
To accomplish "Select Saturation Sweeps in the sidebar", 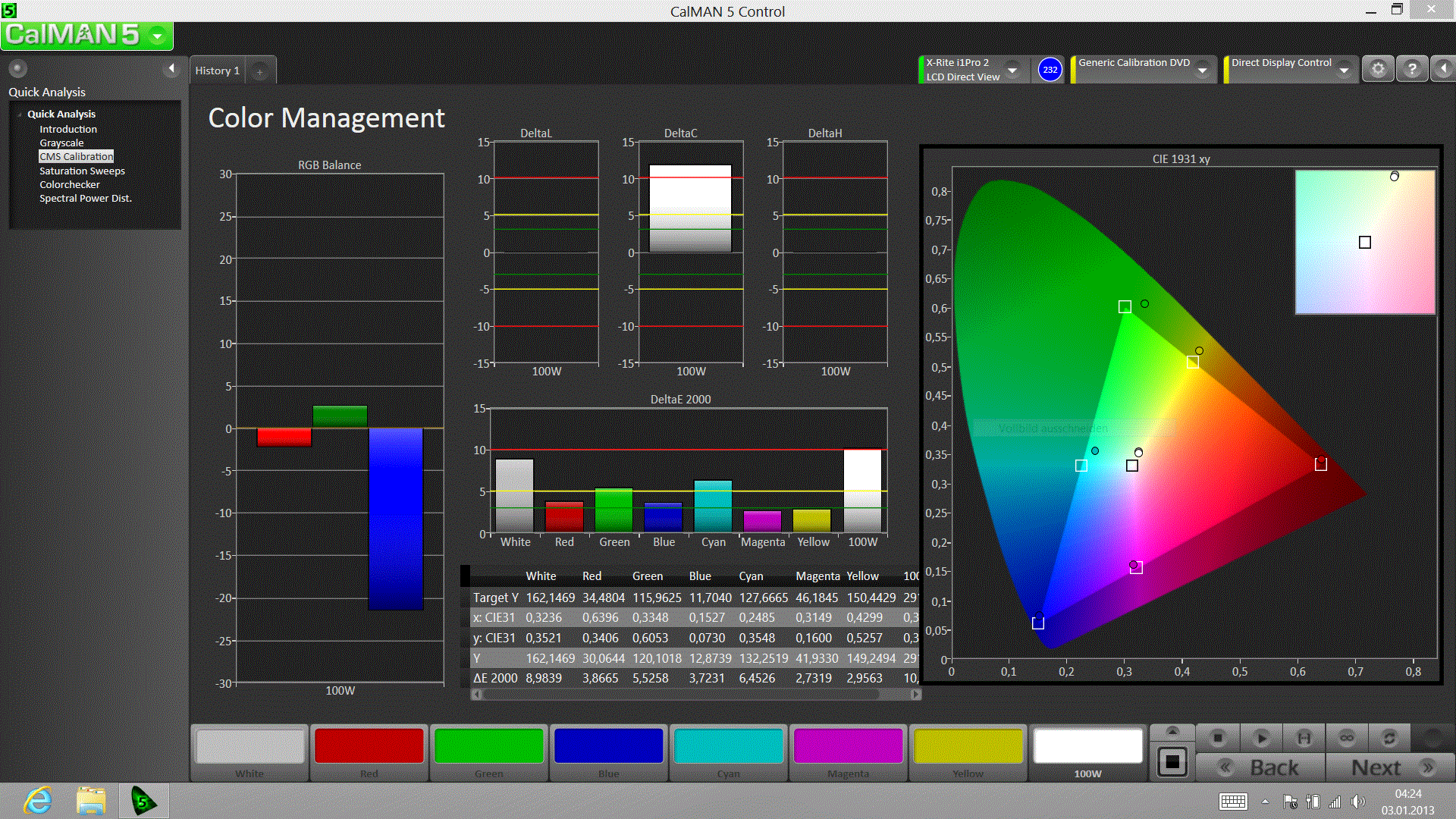I will pyautogui.click(x=82, y=171).
